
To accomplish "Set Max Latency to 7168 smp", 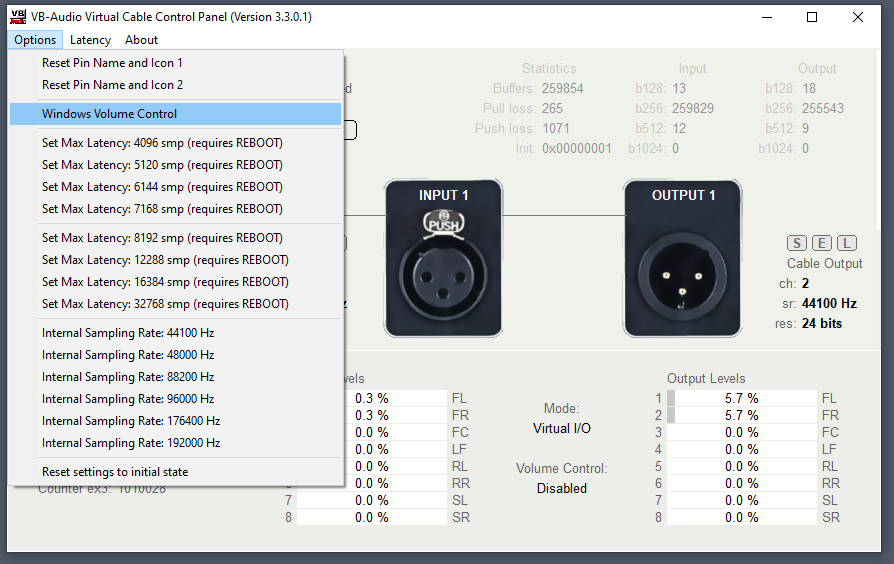I will (176, 209).
